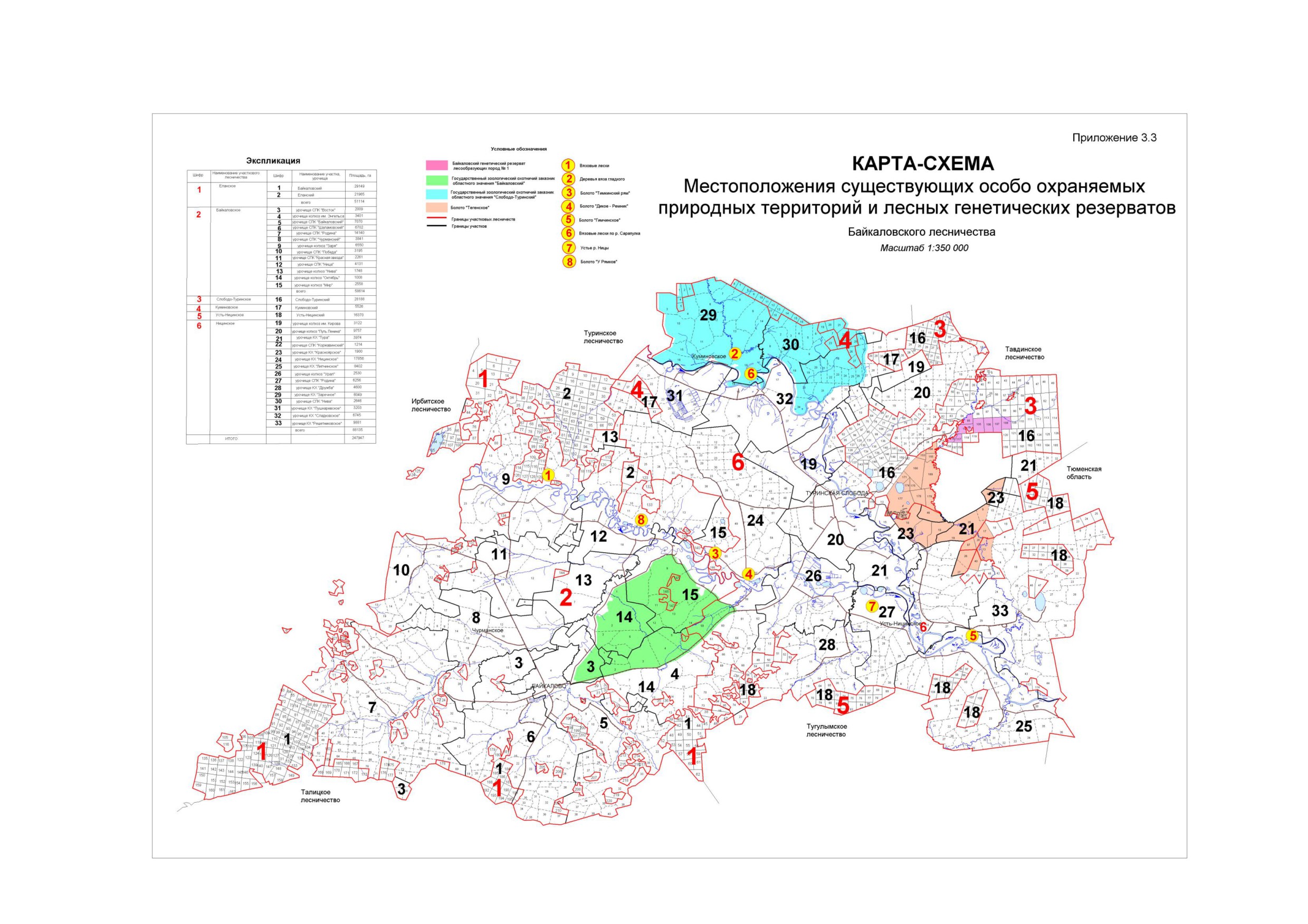Click plot number 26 on the map
This screenshot has height=924, width=1308.
813,575
